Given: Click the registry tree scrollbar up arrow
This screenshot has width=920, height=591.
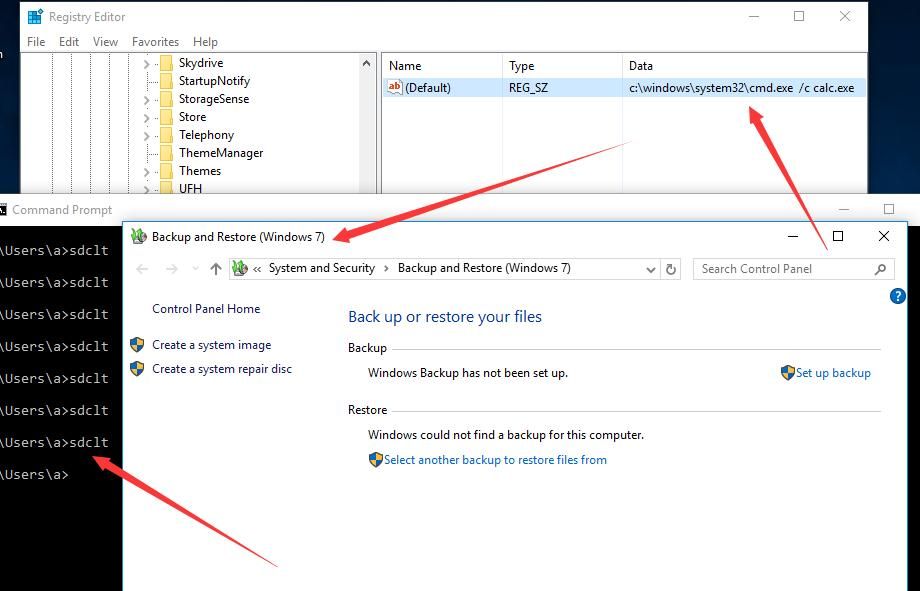Looking at the screenshot, I should click(367, 63).
